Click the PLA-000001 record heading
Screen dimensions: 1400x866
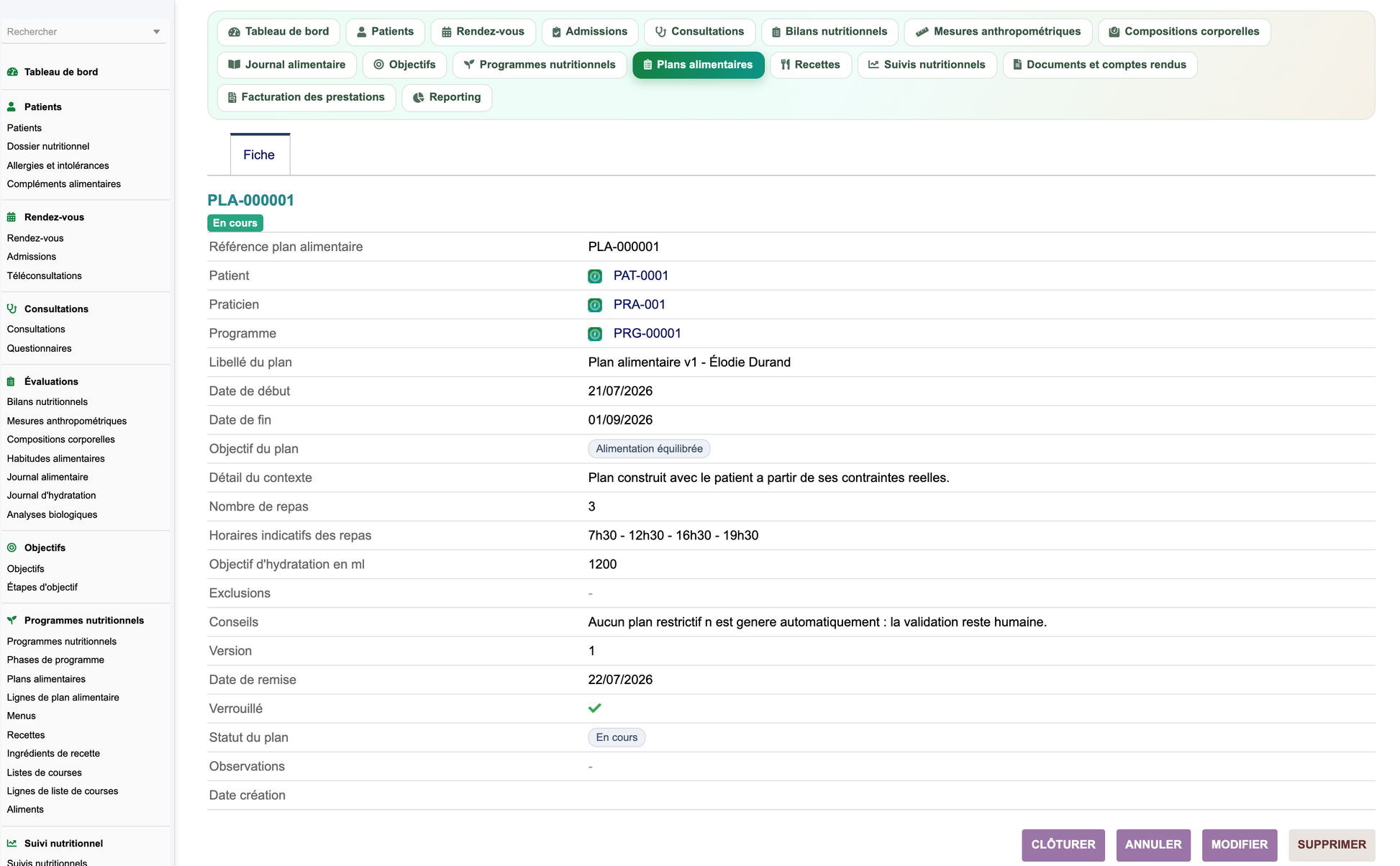pyautogui.click(x=251, y=201)
